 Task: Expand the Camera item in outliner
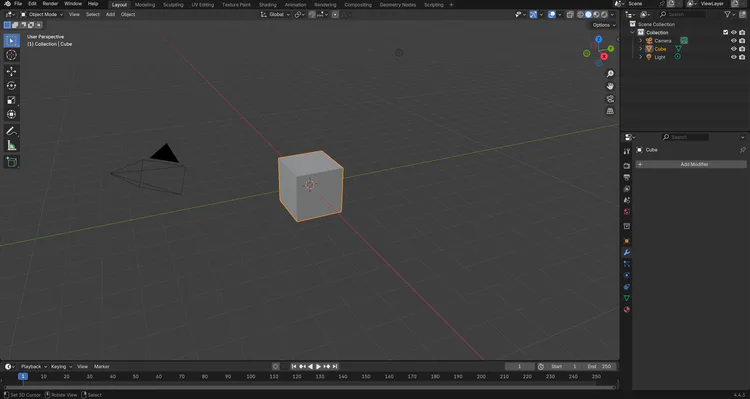click(x=640, y=41)
